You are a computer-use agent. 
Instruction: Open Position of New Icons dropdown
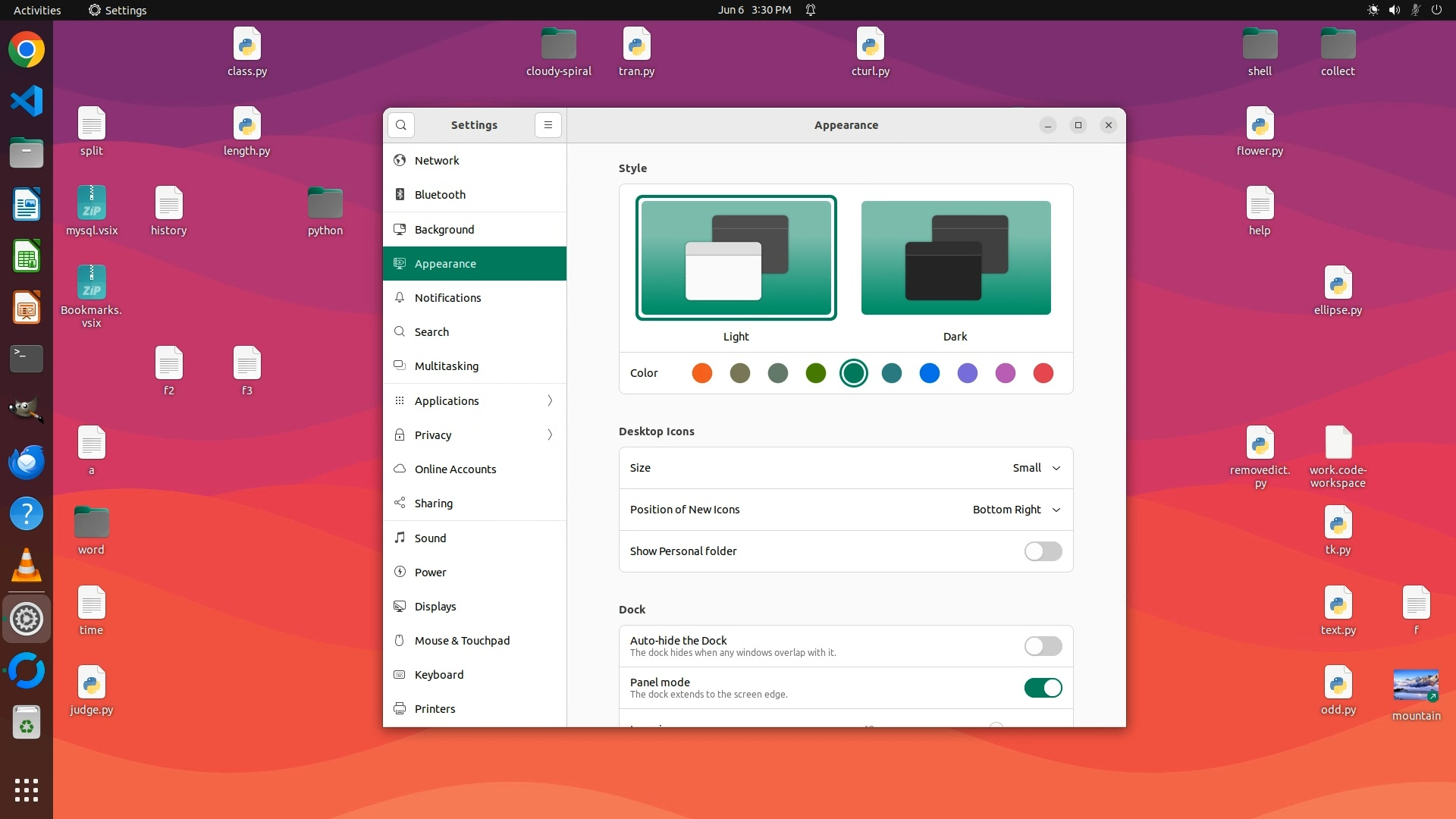tap(1016, 510)
